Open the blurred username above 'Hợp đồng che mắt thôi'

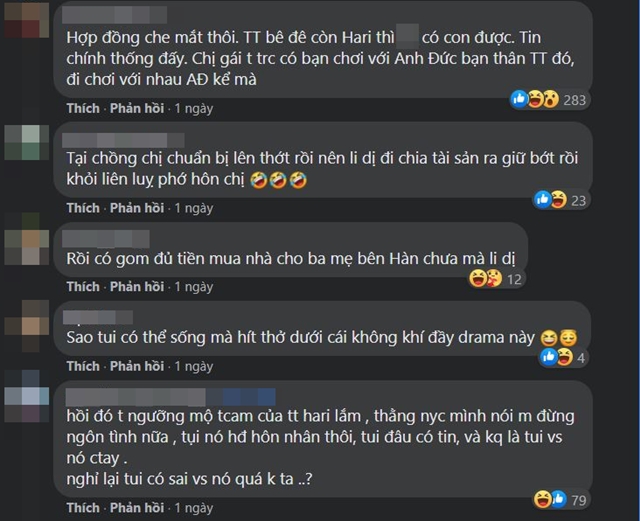115,15
